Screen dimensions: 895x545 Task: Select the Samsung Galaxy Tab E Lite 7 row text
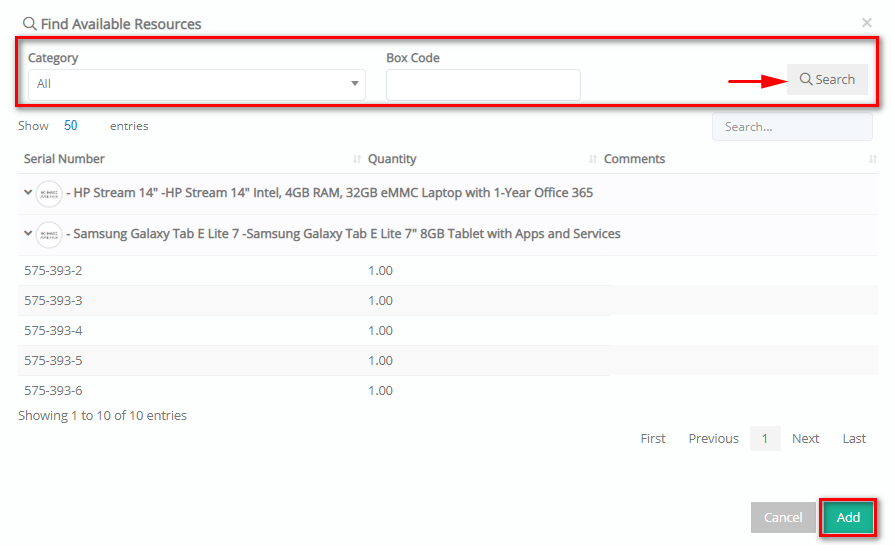(343, 234)
